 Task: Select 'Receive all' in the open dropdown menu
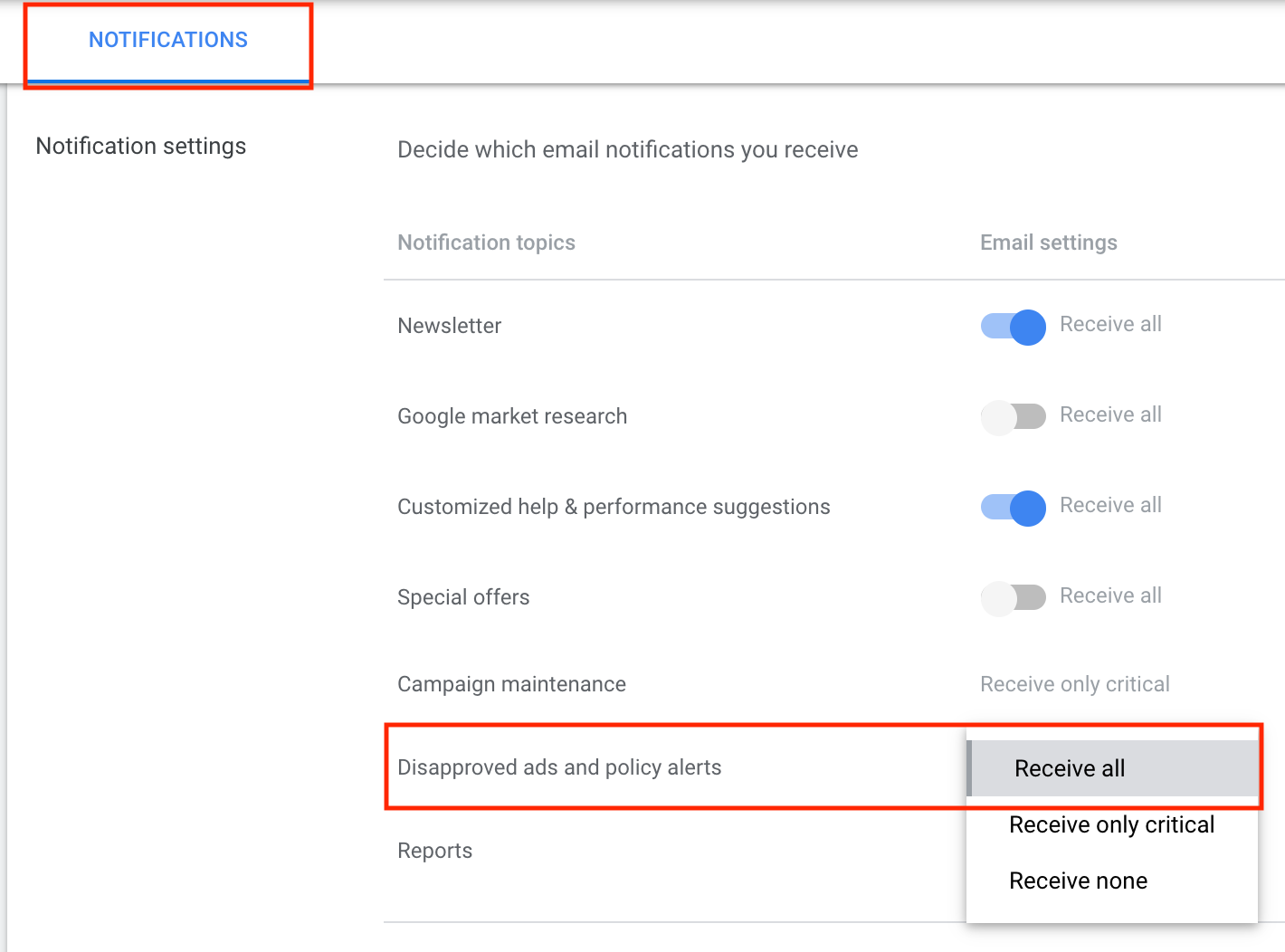1070,768
